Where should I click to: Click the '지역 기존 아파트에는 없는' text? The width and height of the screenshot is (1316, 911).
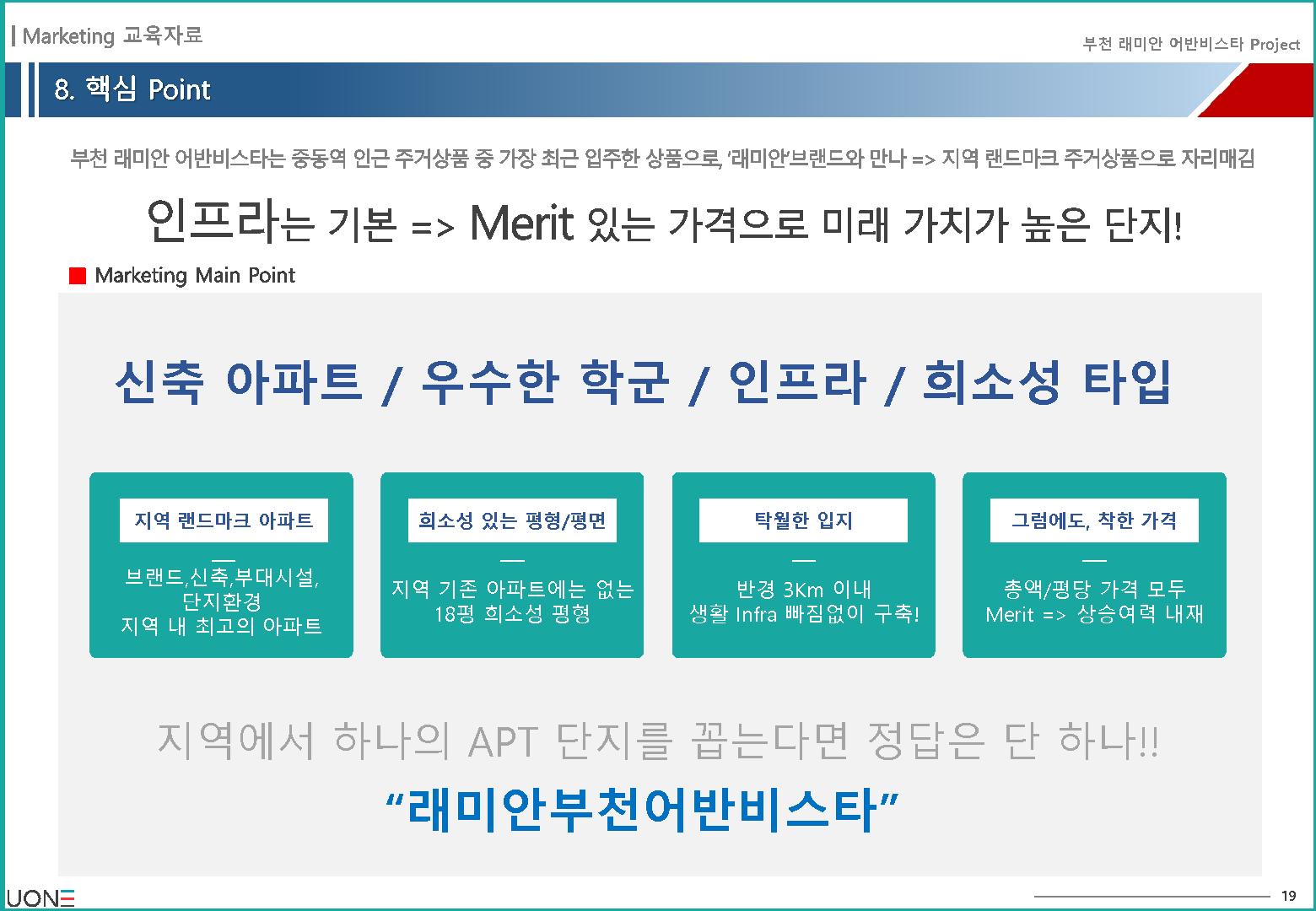click(x=512, y=589)
